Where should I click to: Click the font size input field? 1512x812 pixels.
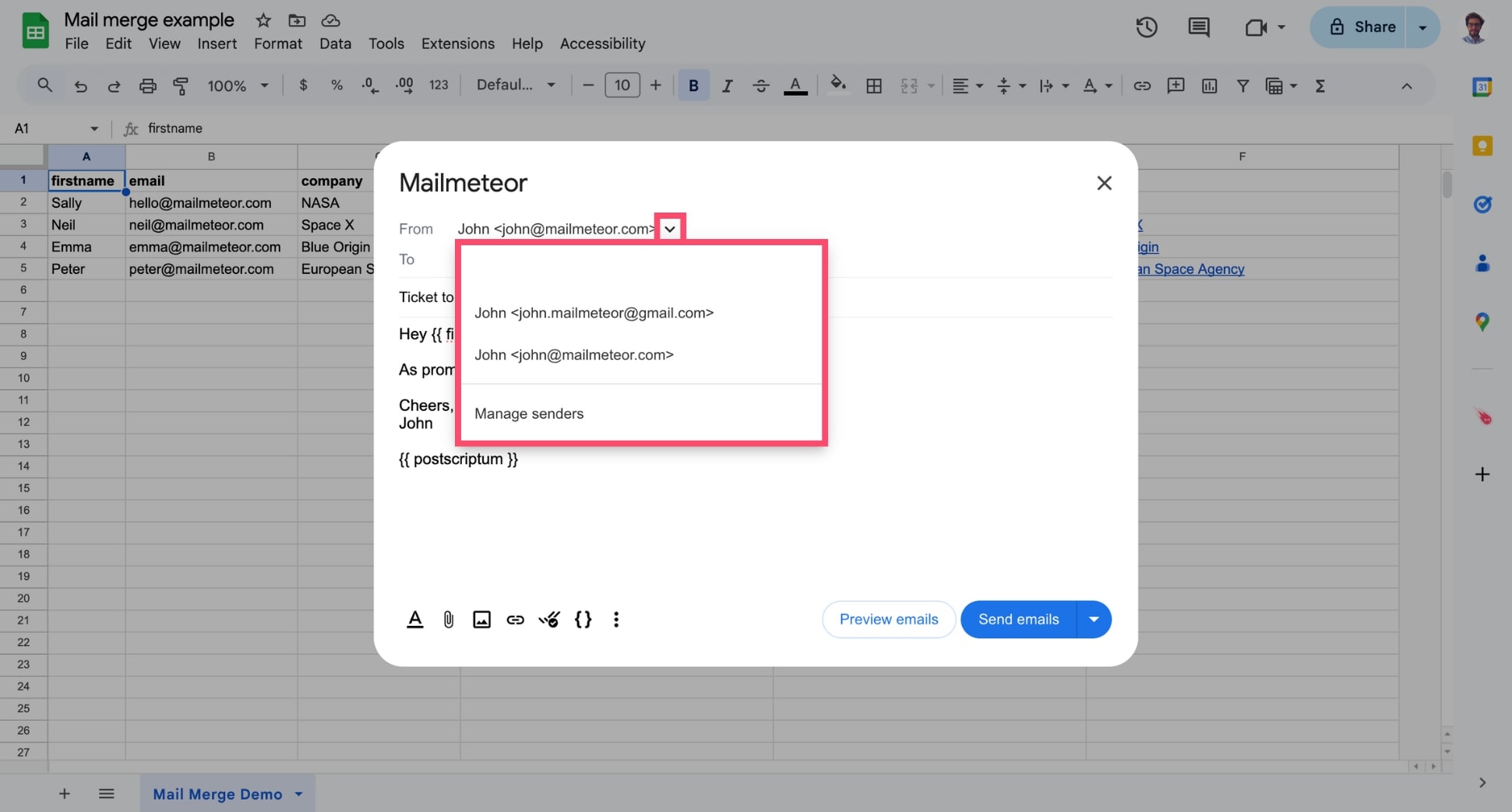click(622, 86)
